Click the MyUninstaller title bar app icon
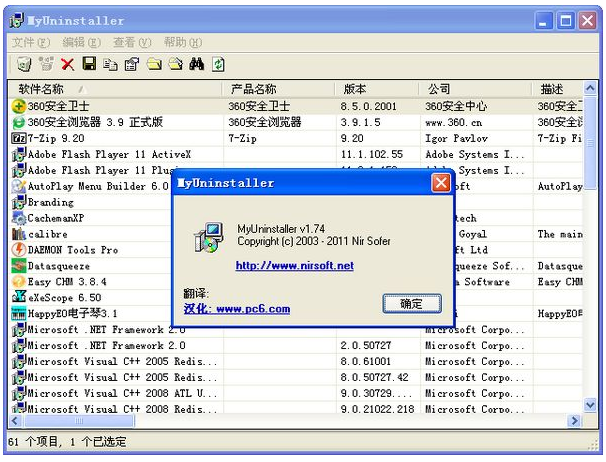 pyautogui.click(x=17, y=20)
